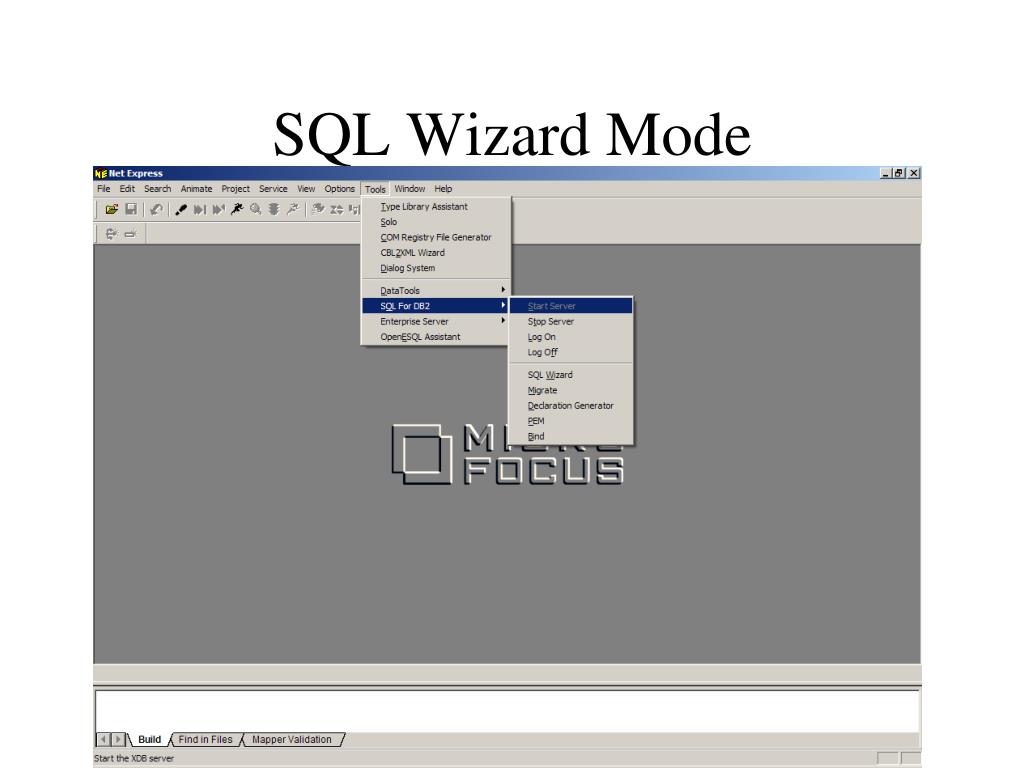Click the Undo arrow toolbar icon

point(156,209)
